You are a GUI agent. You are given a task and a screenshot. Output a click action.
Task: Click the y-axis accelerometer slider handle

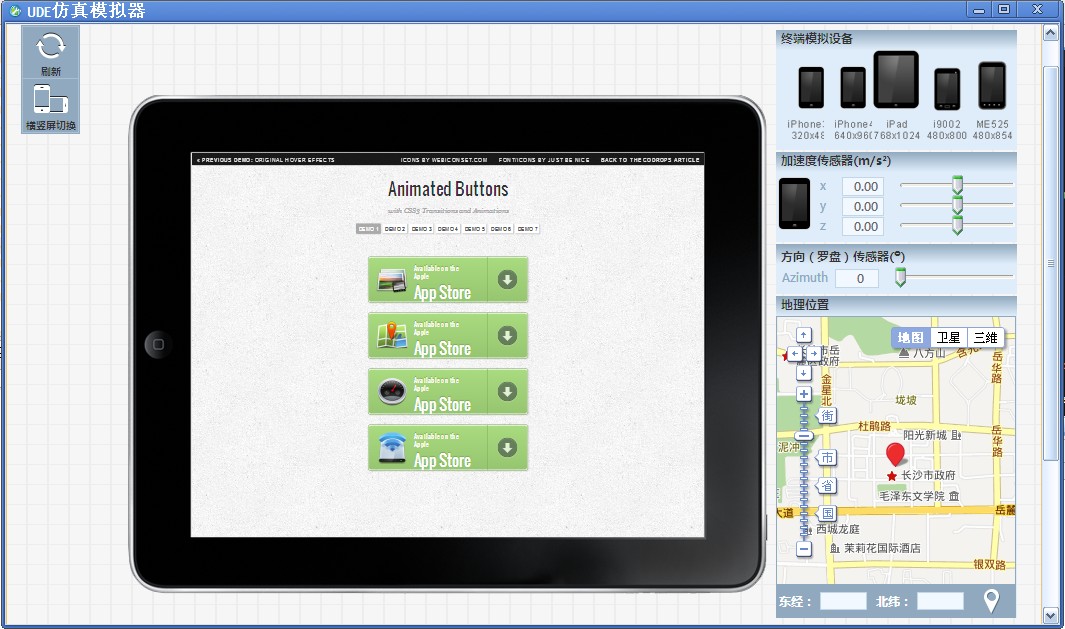[957, 205]
